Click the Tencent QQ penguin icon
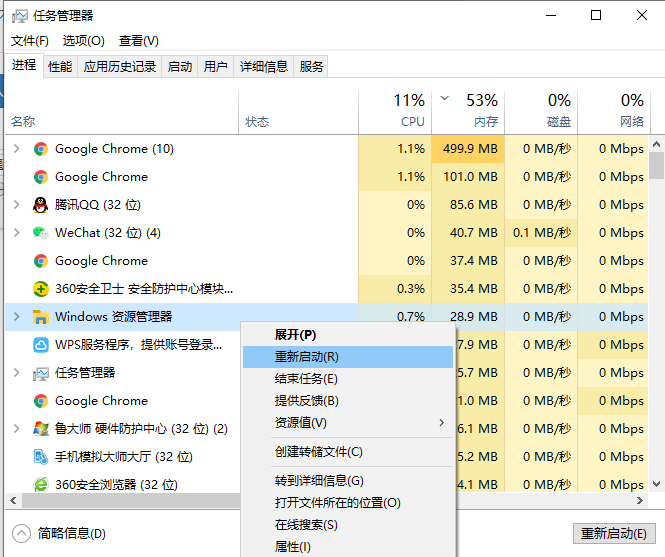665x557 pixels. (x=41, y=205)
